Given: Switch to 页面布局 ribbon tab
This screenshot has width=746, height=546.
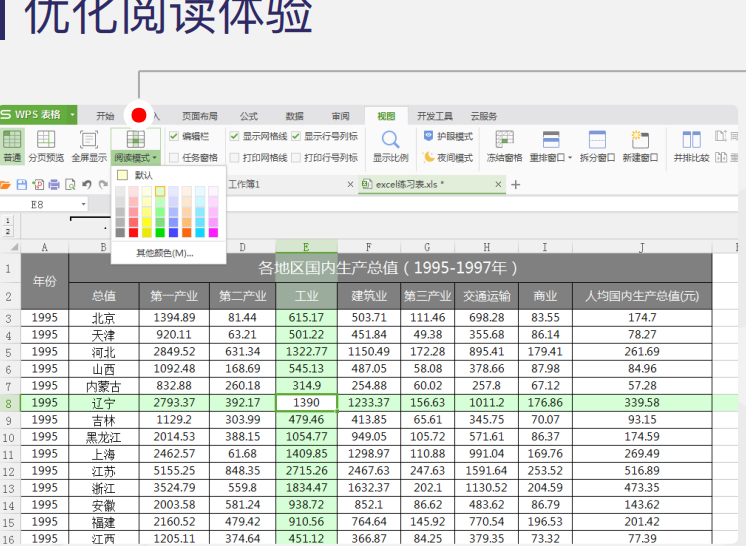Looking at the screenshot, I should point(200,116).
